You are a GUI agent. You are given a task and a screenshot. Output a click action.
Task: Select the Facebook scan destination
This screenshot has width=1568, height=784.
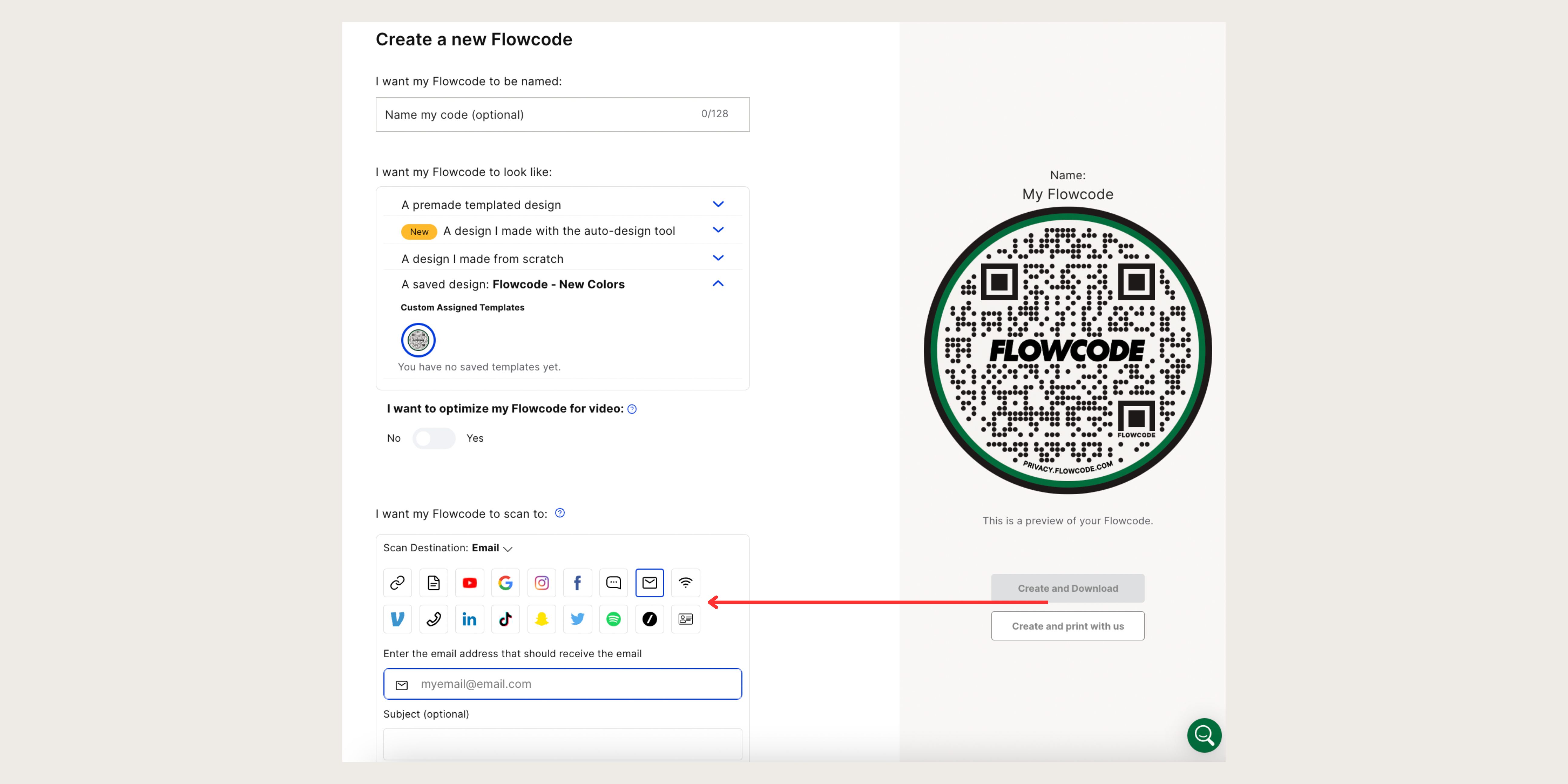577,583
